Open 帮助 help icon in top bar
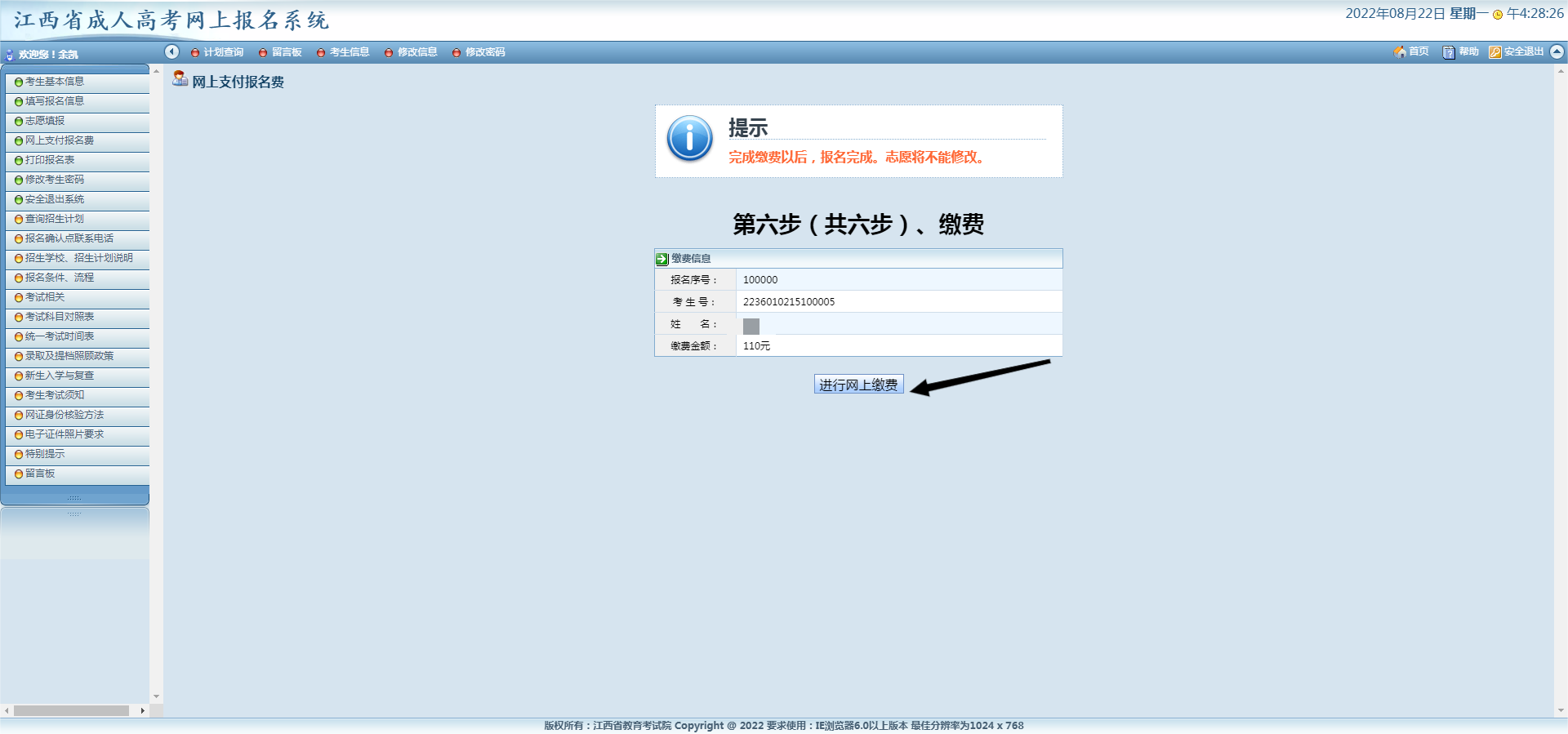 tap(1449, 52)
